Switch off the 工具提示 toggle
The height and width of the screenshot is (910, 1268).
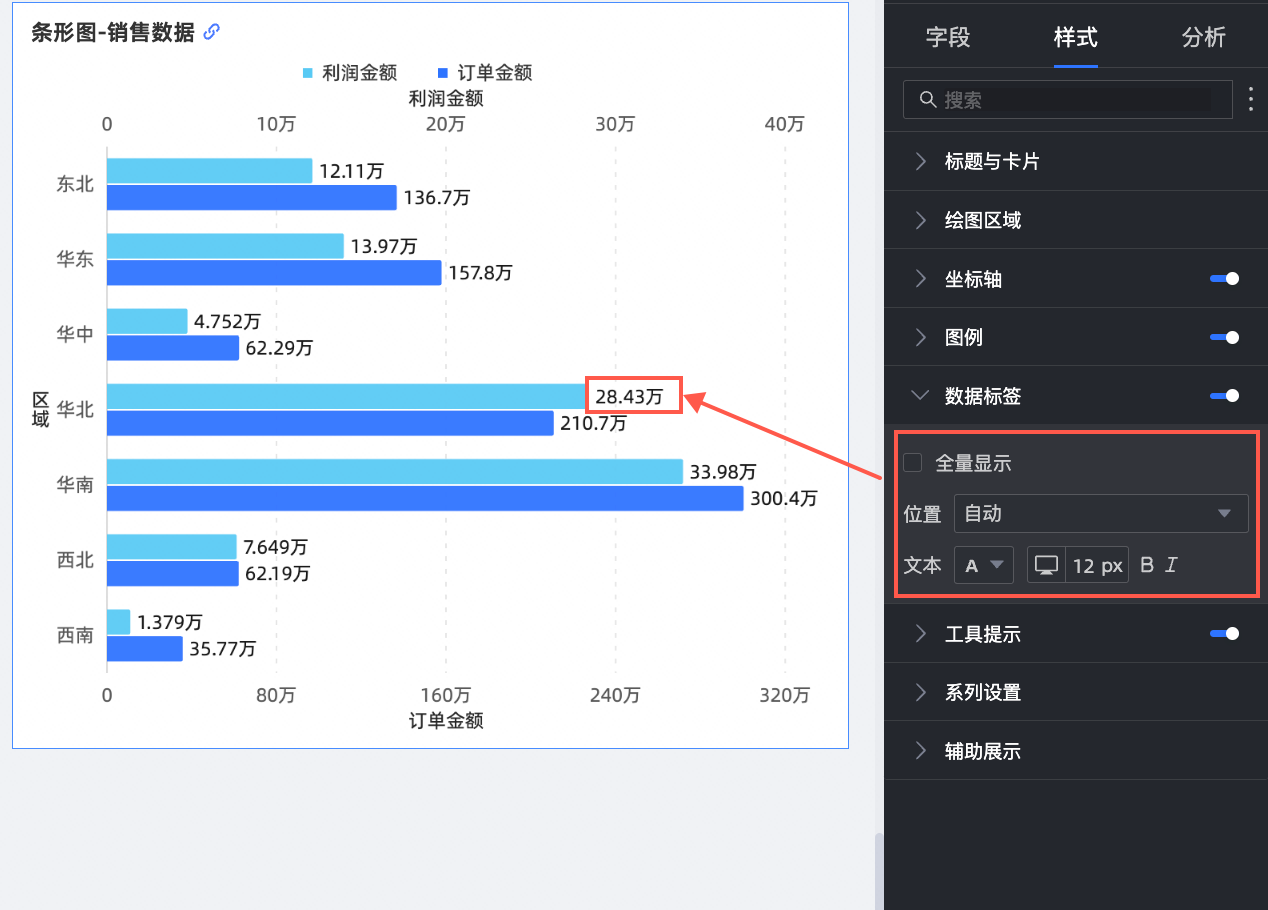(x=1224, y=633)
